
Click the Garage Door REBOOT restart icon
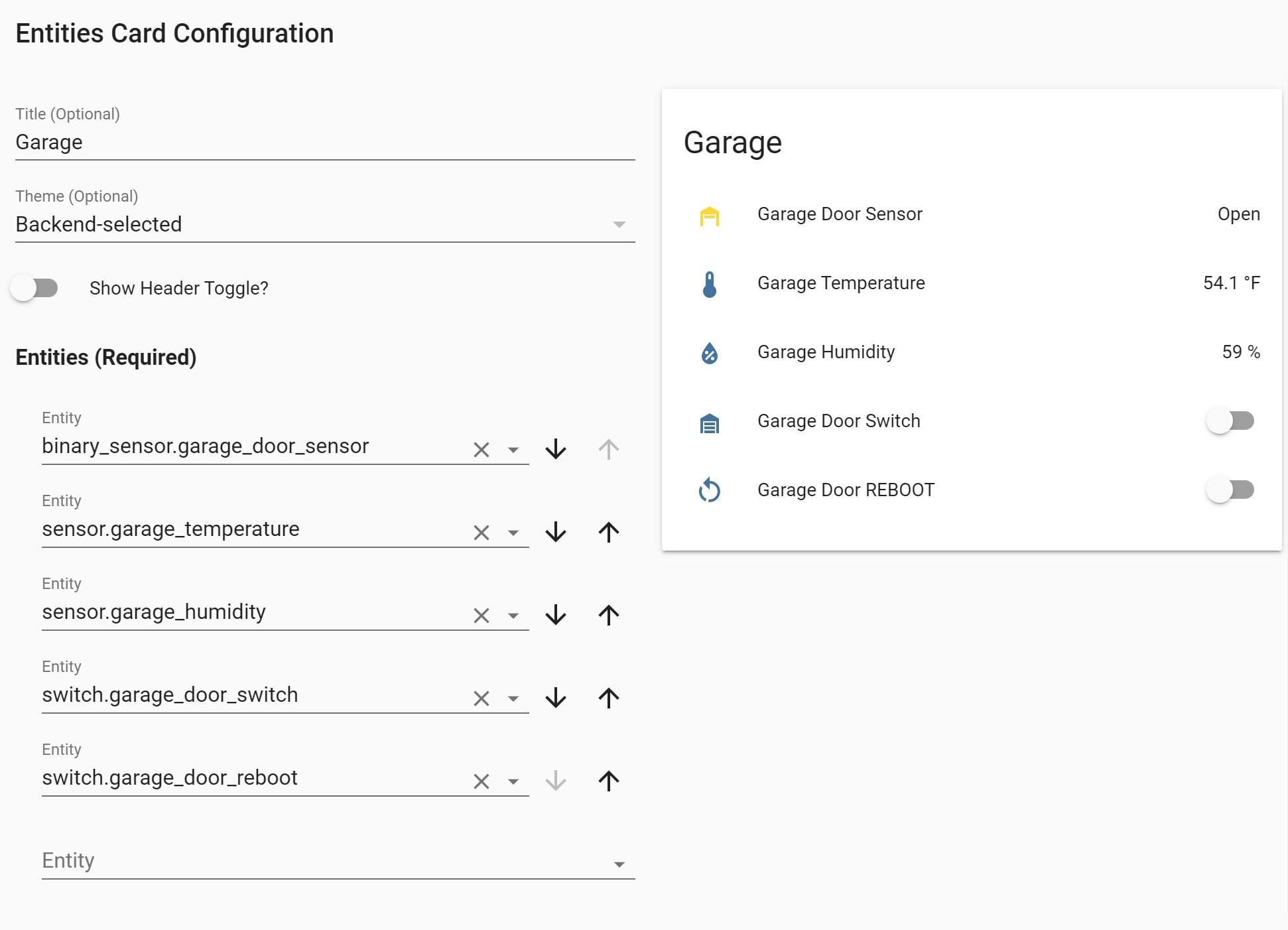(709, 490)
